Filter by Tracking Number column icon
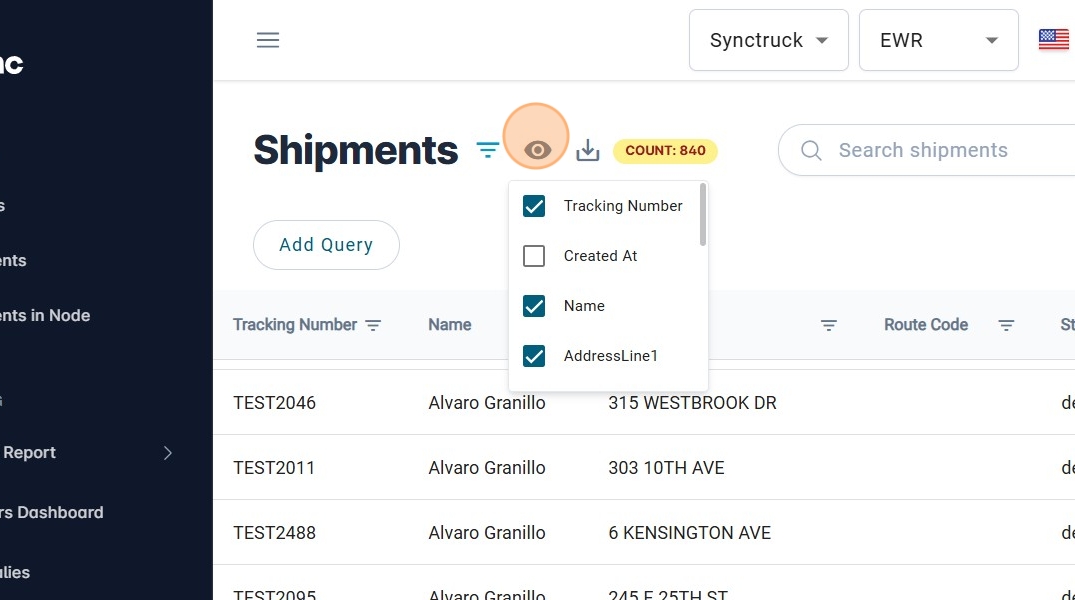1075x600 pixels. click(373, 325)
